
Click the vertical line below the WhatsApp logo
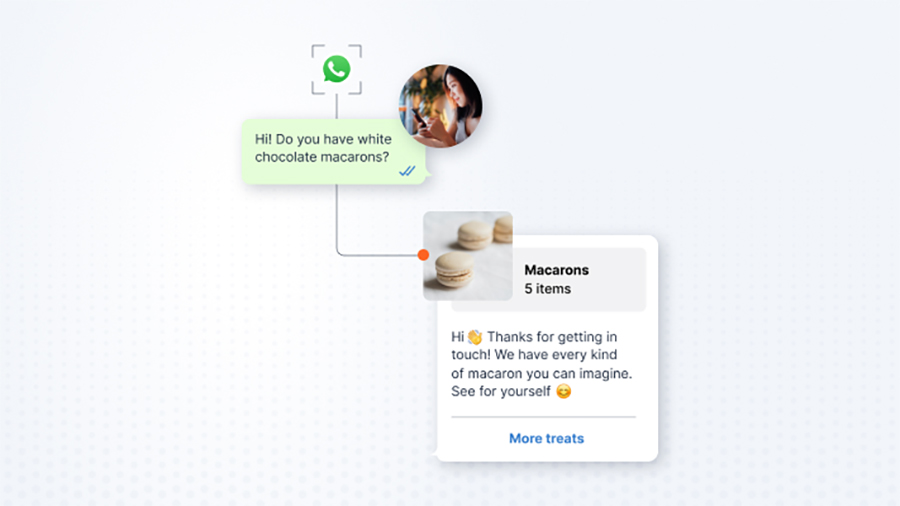tap(336, 107)
